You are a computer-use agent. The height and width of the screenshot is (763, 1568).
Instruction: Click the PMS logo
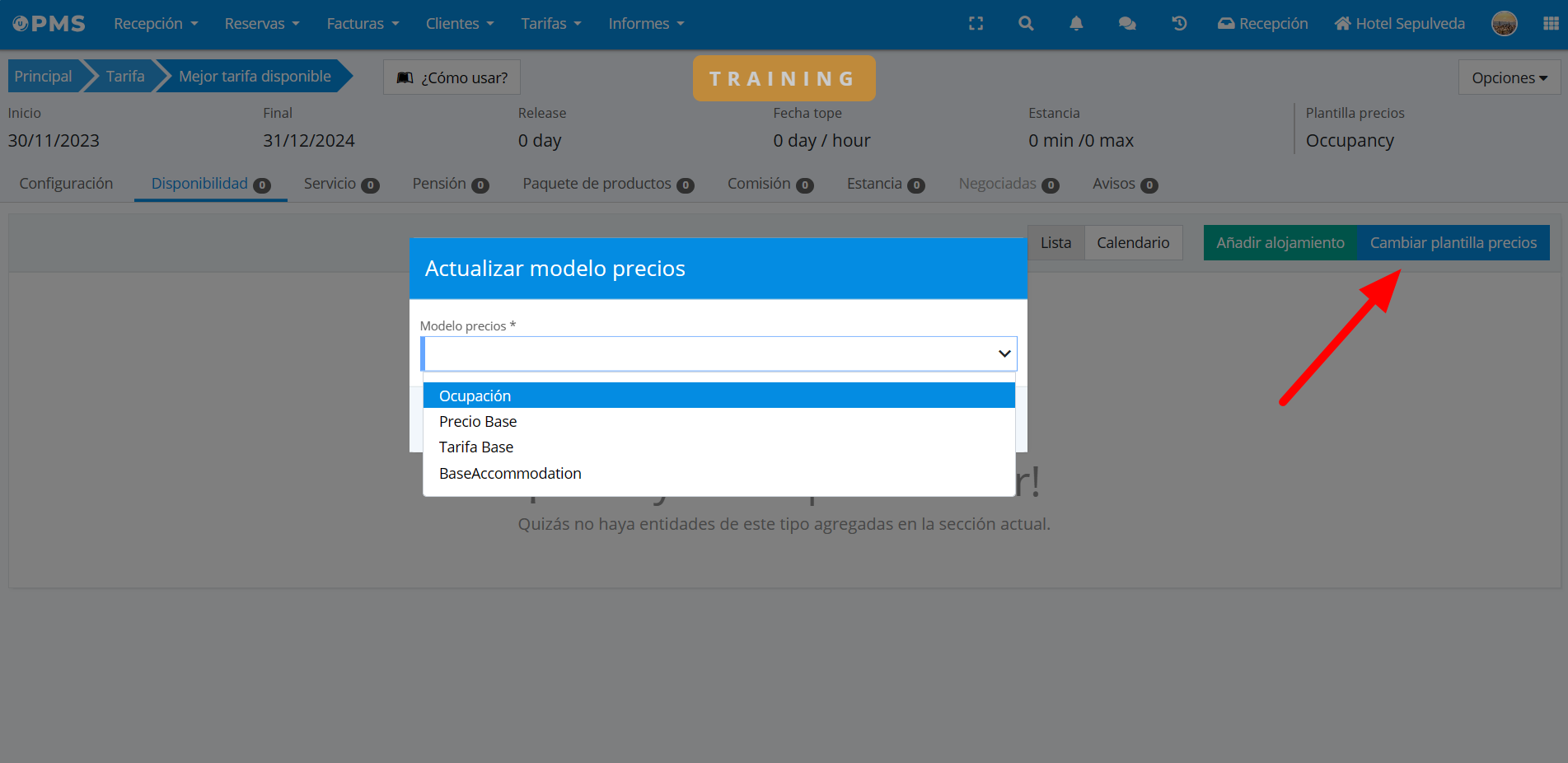[49, 24]
